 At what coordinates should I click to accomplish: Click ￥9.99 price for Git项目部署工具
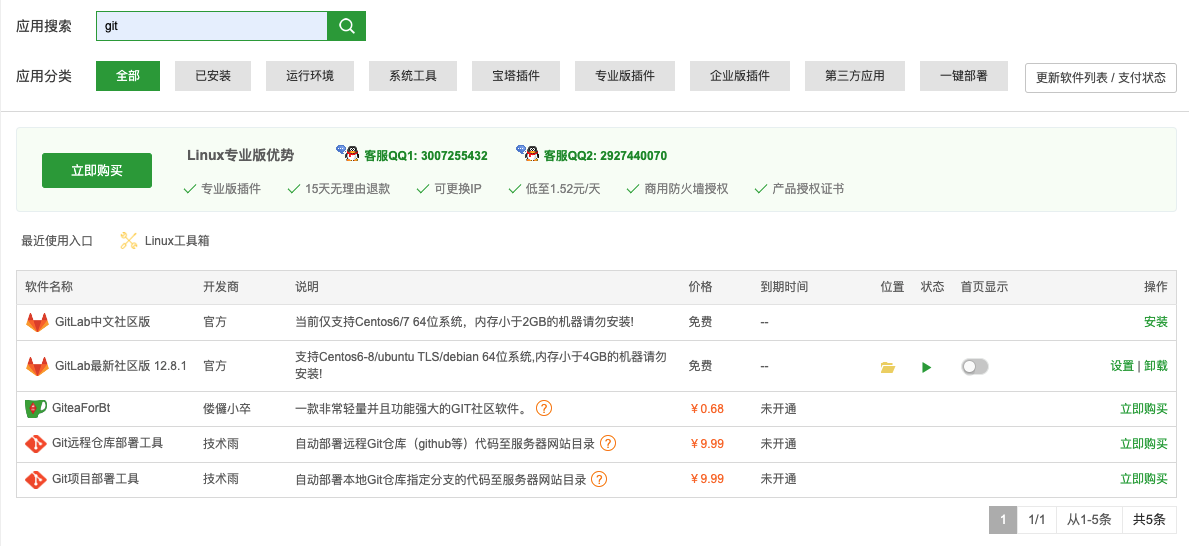click(707, 479)
